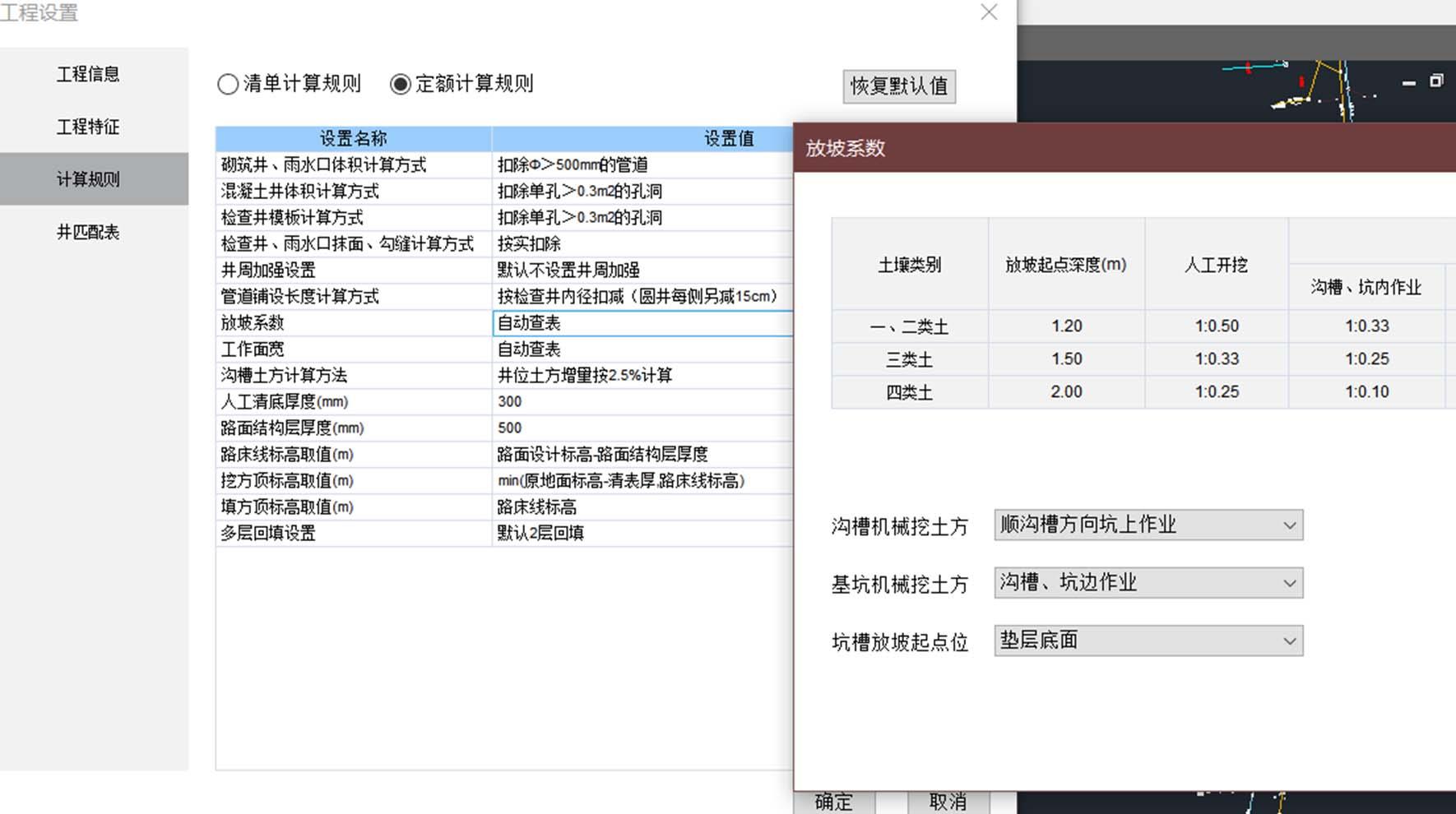Click 填方顶标高取值 value 路床线标高
Screen dimensions: 1456x814
point(537,507)
